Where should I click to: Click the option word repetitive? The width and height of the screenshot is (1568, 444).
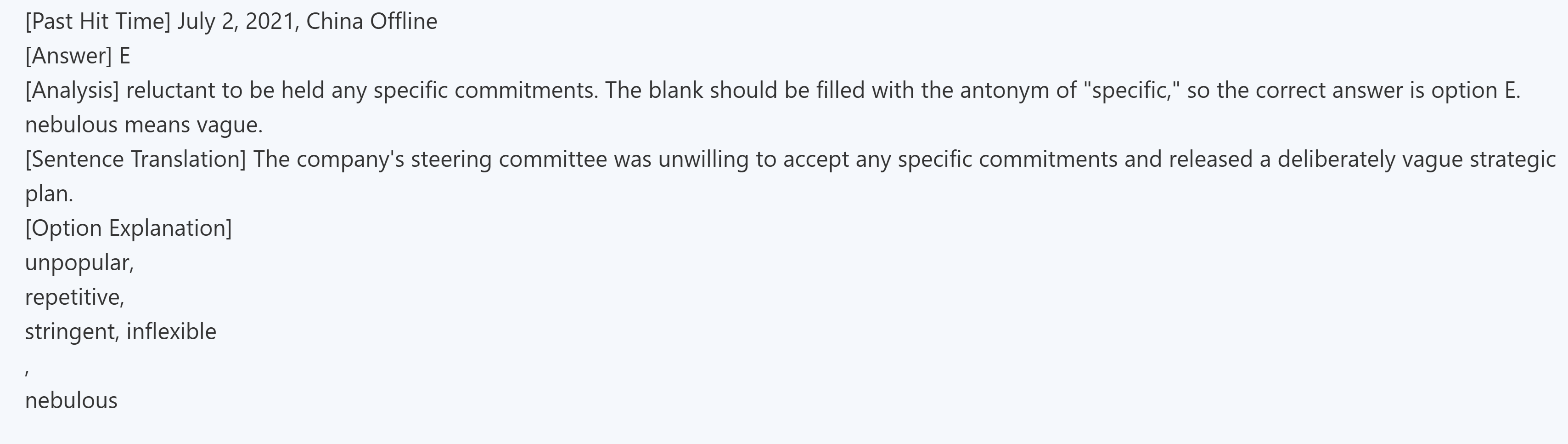pos(73,297)
